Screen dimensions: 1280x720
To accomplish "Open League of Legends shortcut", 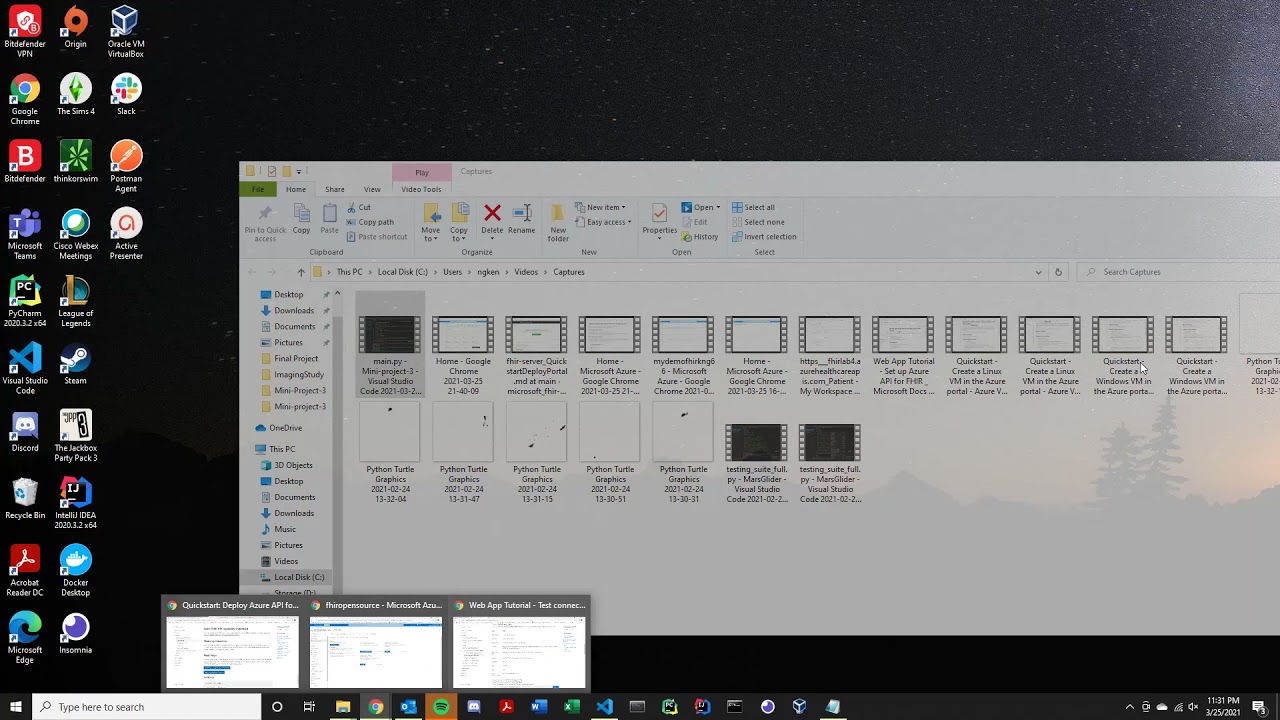I will coord(75,300).
